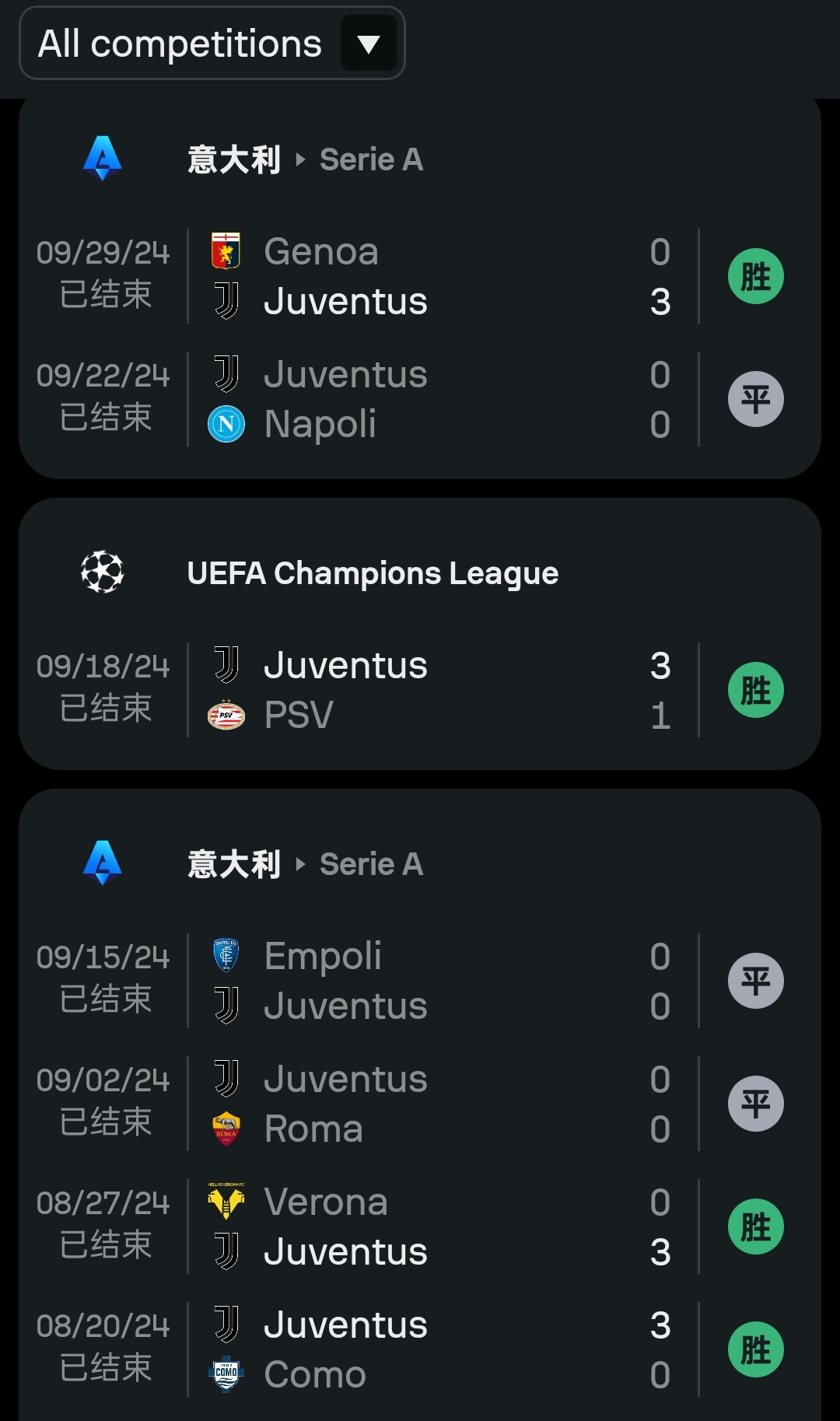Click the Como club crest
This screenshot has width=840, height=1421.
pyautogui.click(x=226, y=1374)
